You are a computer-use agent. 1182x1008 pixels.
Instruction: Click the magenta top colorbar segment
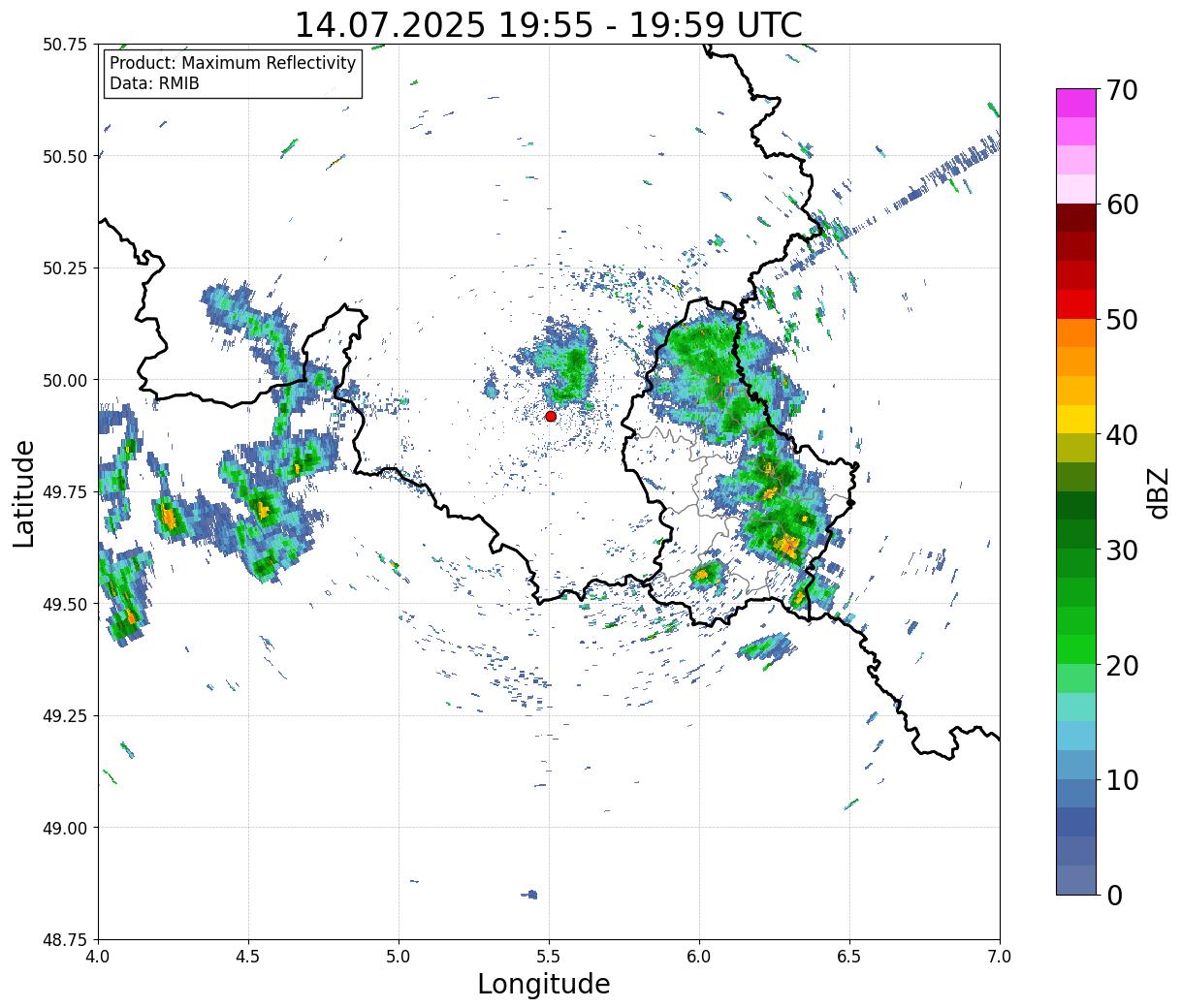[1076, 103]
